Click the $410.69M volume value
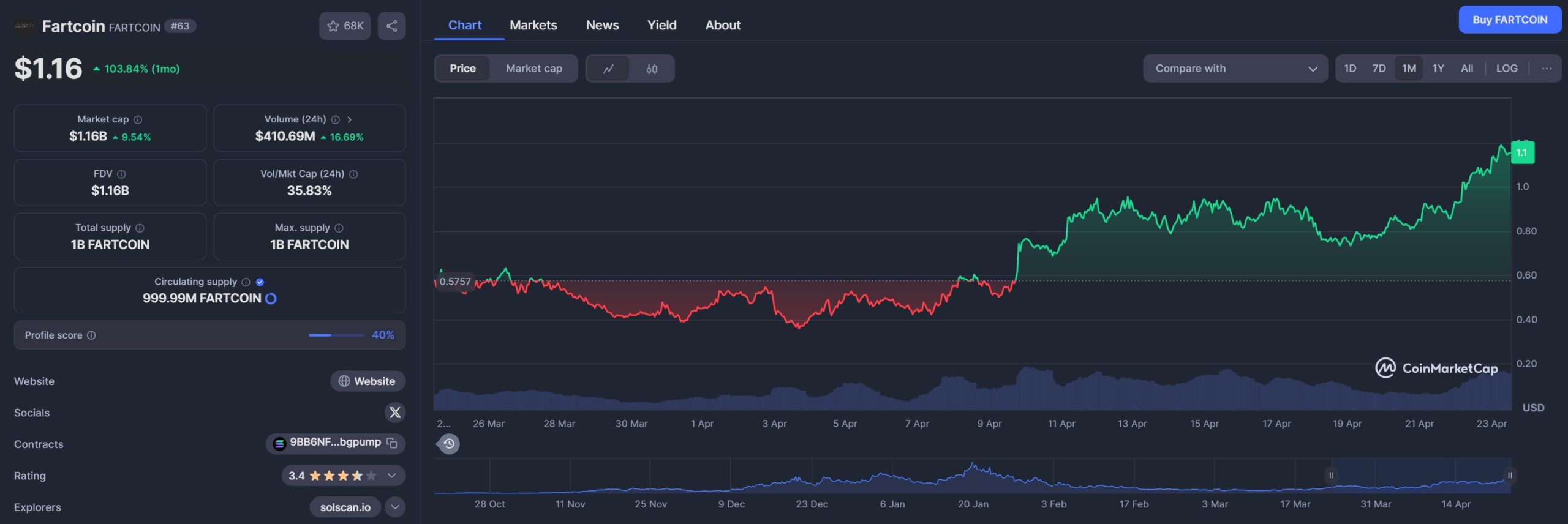Viewport: 1568px width, 524px height. 285,137
